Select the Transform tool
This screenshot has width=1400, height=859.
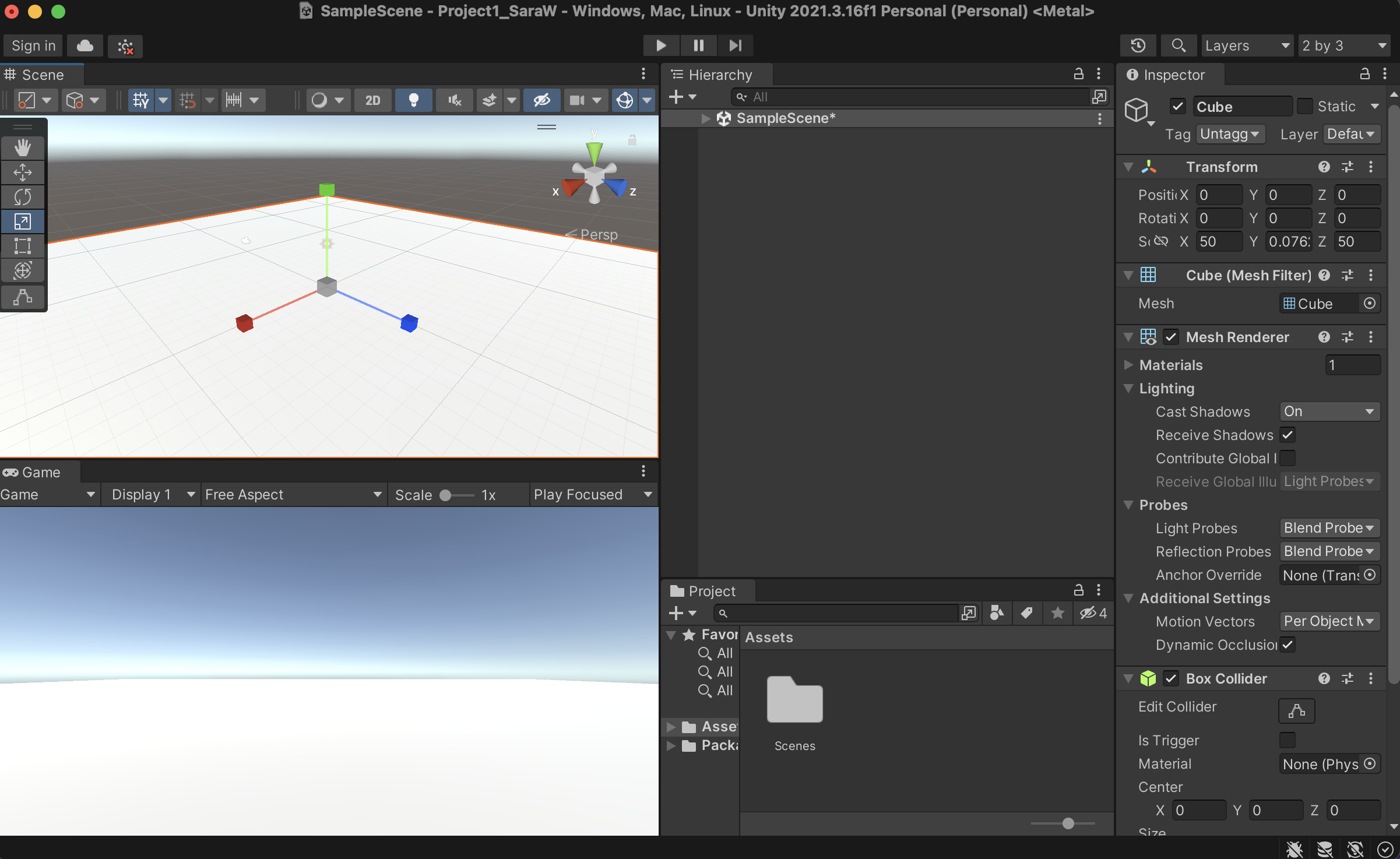(x=23, y=270)
